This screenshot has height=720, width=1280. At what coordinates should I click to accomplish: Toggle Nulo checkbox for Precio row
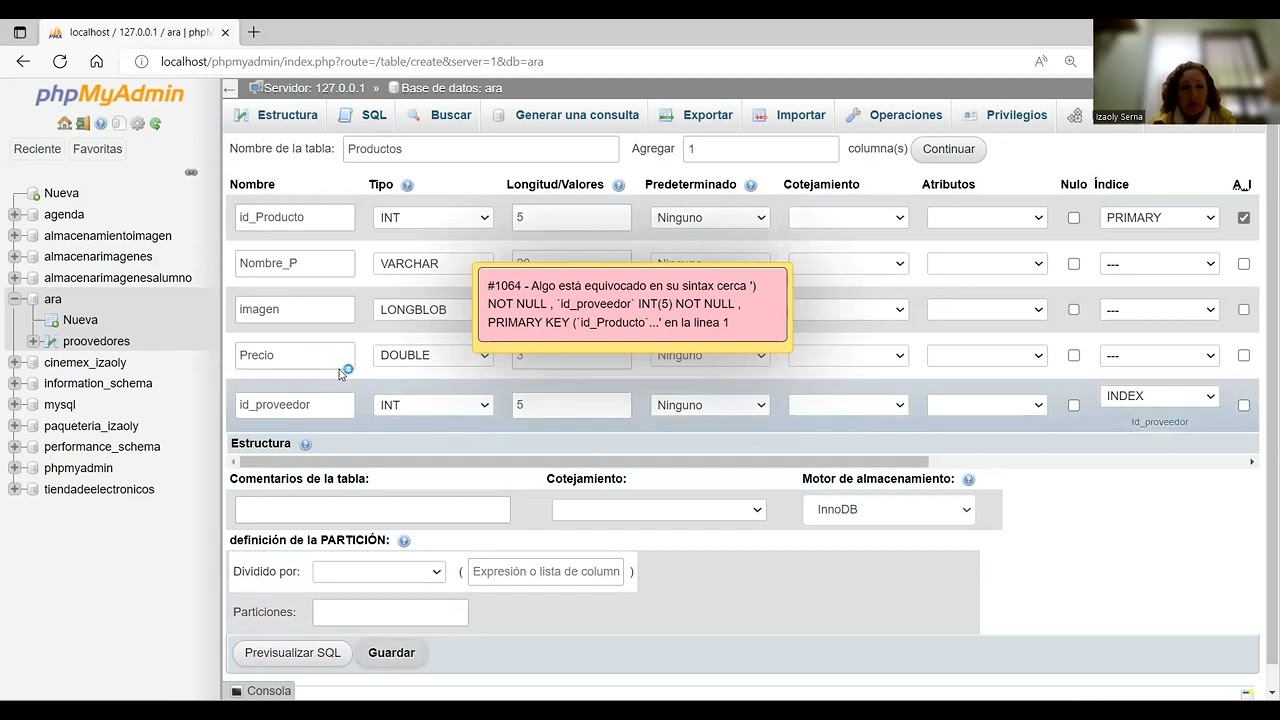(1074, 356)
